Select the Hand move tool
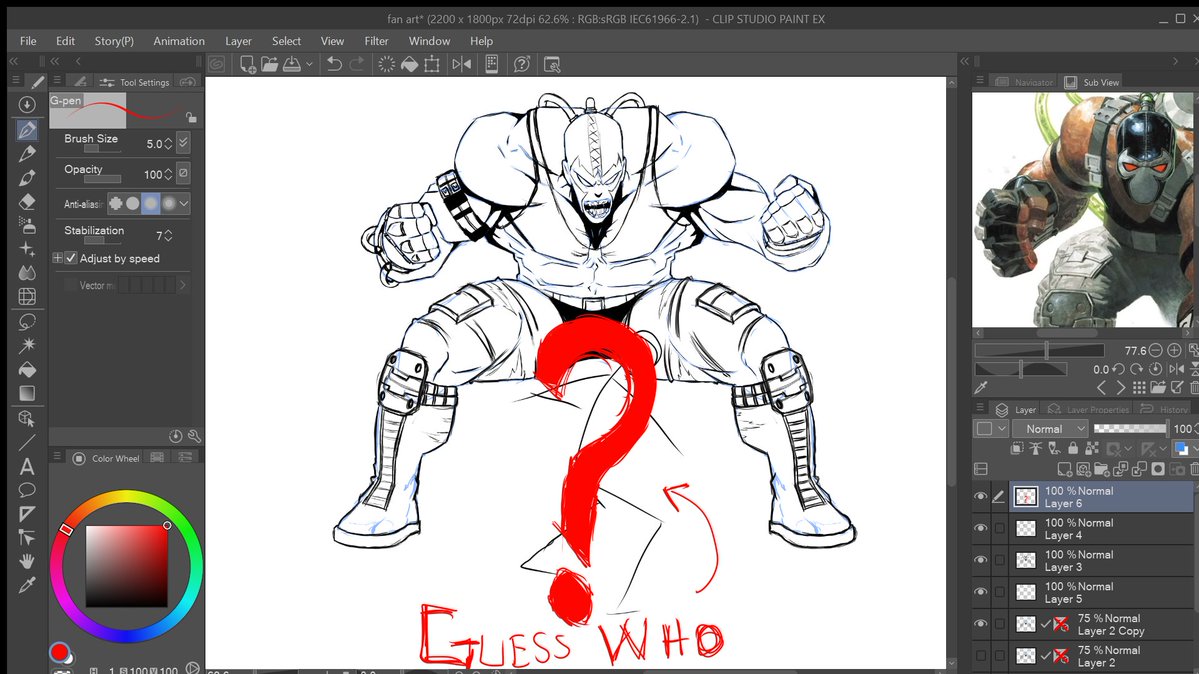1199x674 pixels. pos(27,562)
